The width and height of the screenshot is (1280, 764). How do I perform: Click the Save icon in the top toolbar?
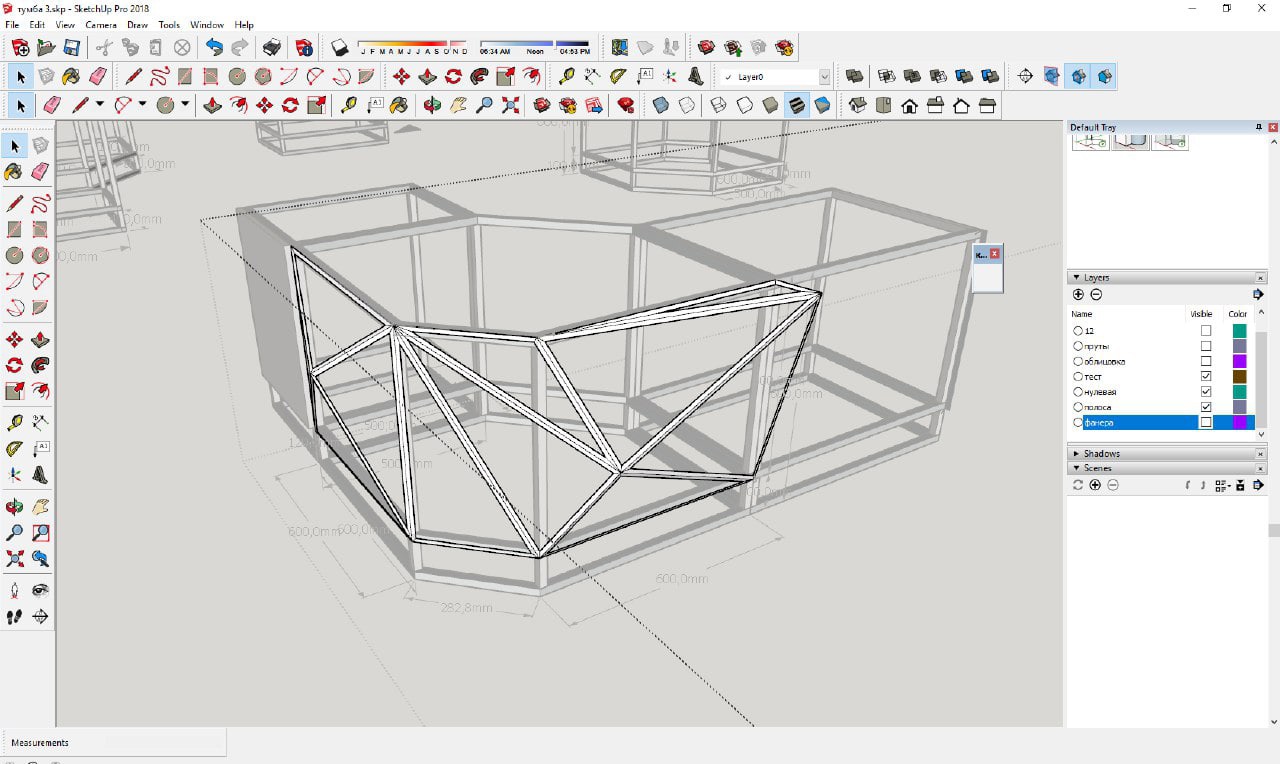[x=72, y=47]
